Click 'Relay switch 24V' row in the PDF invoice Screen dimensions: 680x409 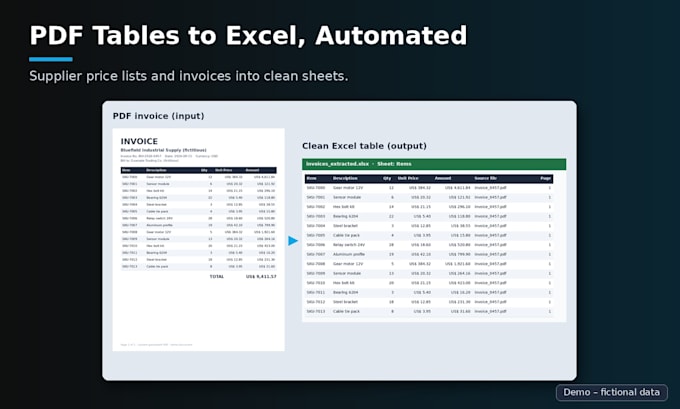click(x=199, y=218)
